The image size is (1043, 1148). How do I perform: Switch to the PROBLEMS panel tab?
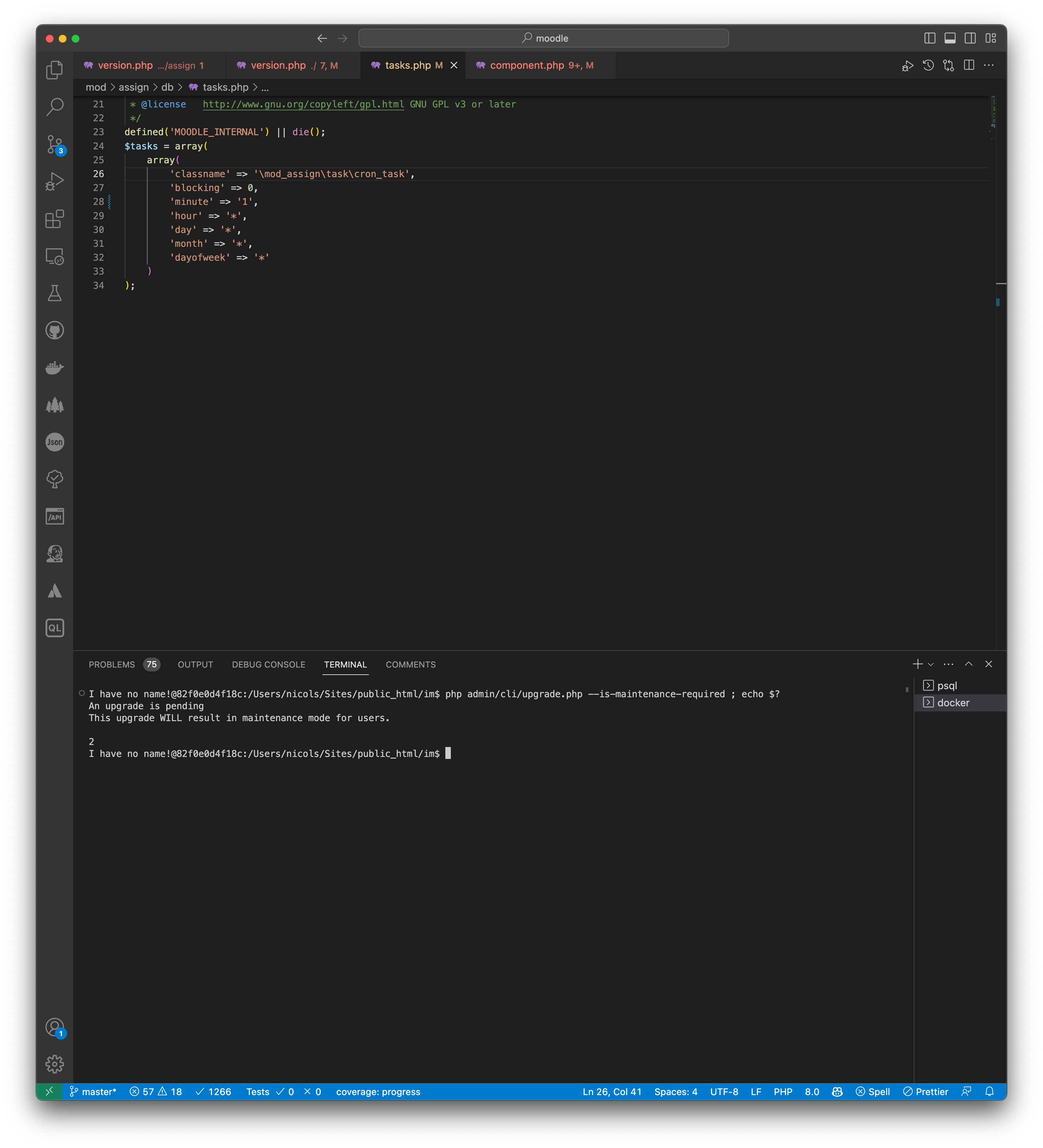[124, 665]
